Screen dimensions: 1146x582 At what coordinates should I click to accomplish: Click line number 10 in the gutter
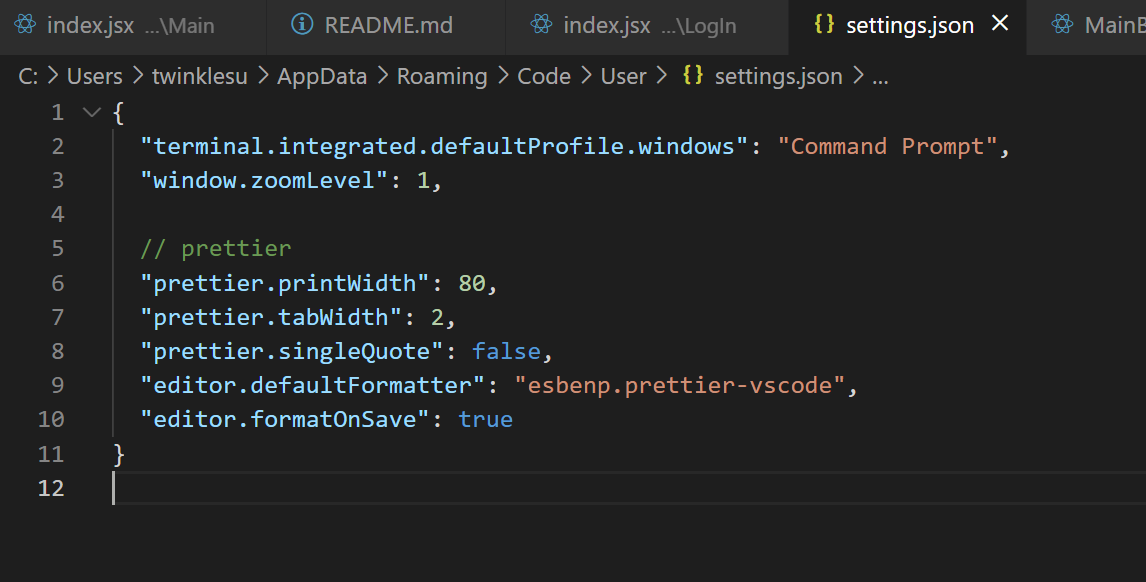point(51,419)
